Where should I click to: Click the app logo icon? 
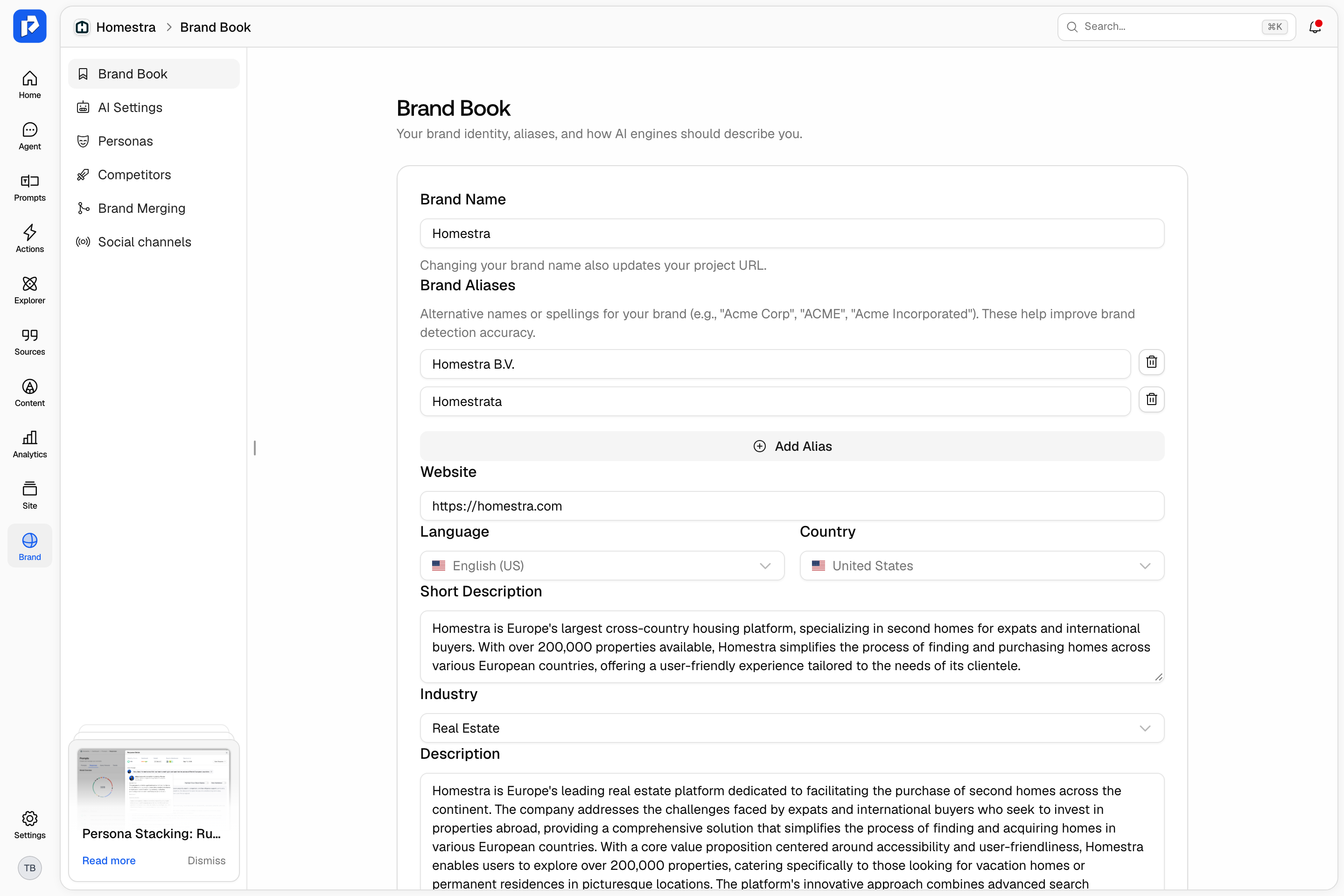tap(30, 26)
